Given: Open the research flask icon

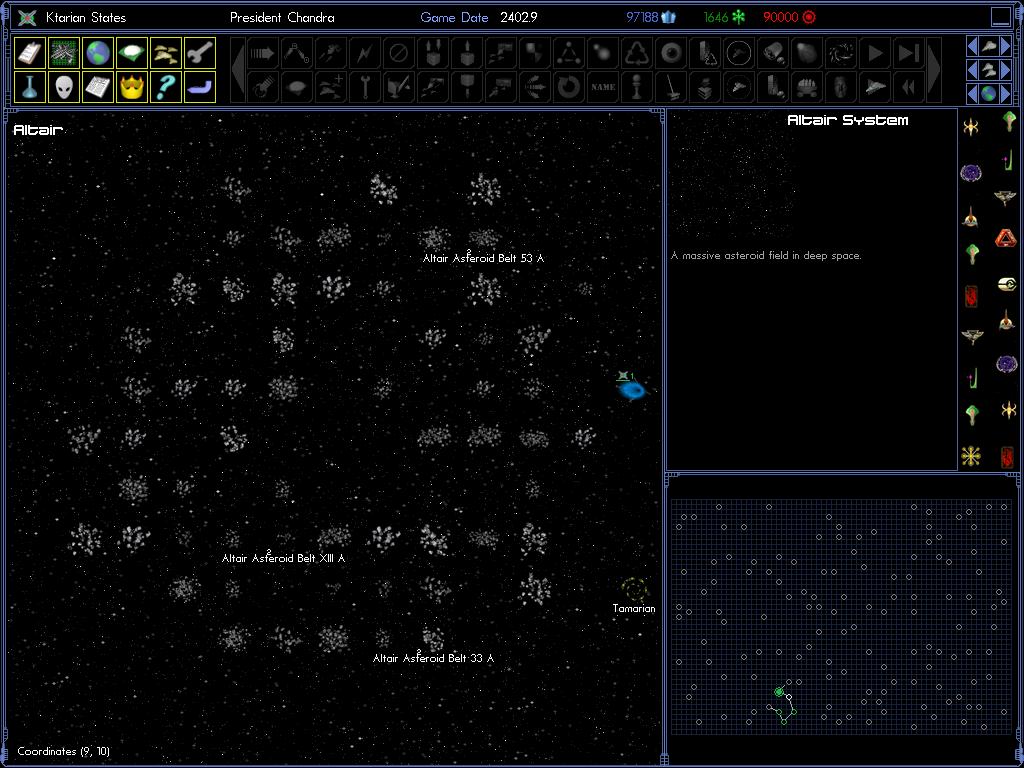Looking at the screenshot, I should pyautogui.click(x=30, y=87).
